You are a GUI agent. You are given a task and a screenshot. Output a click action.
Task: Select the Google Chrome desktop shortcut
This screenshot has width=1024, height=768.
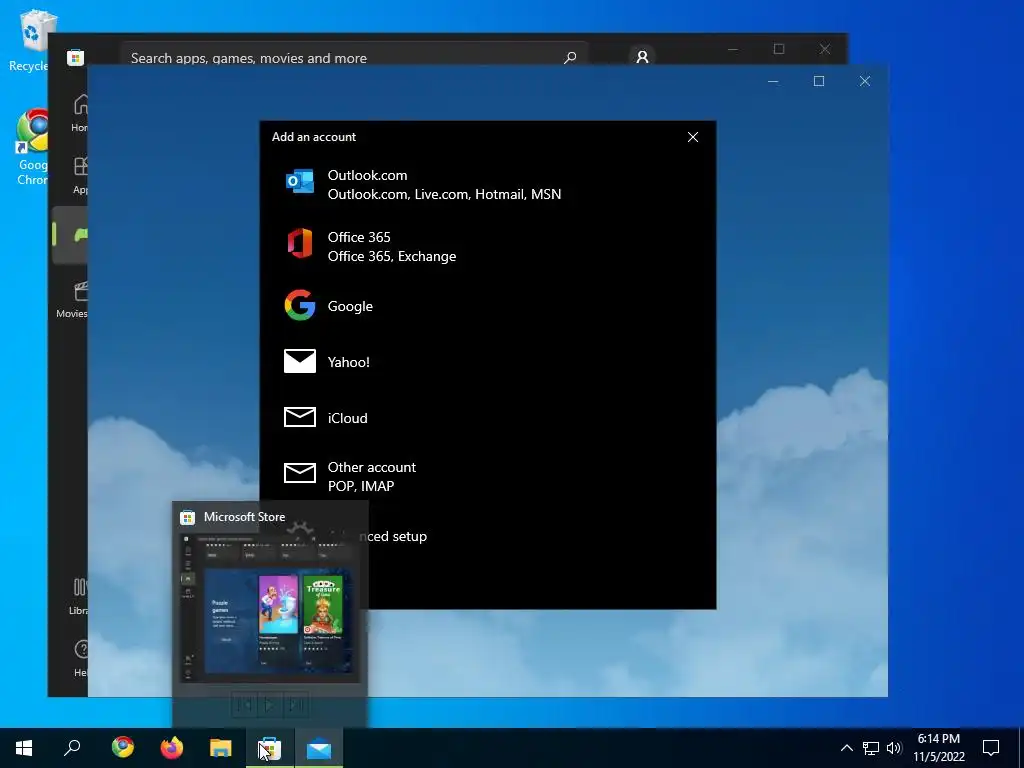31,147
